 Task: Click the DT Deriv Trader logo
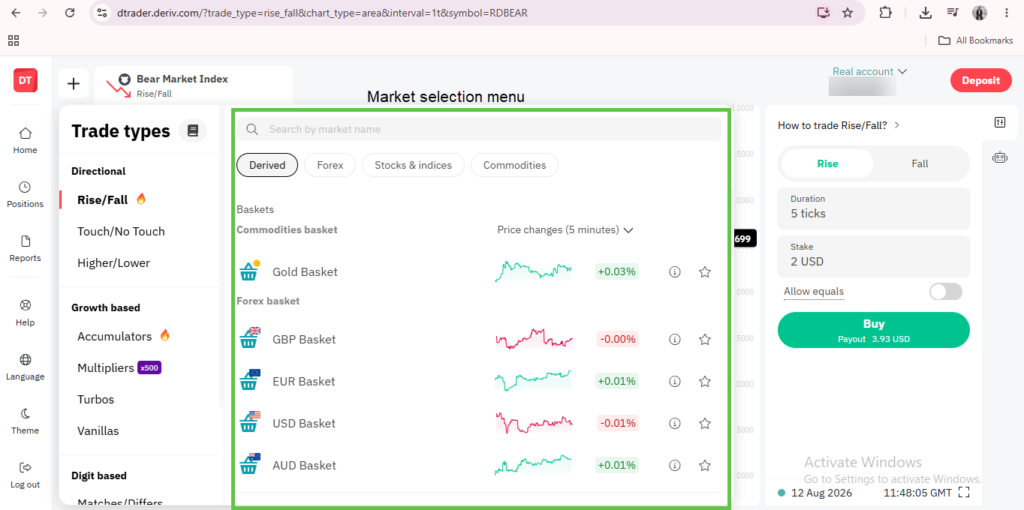(25, 80)
